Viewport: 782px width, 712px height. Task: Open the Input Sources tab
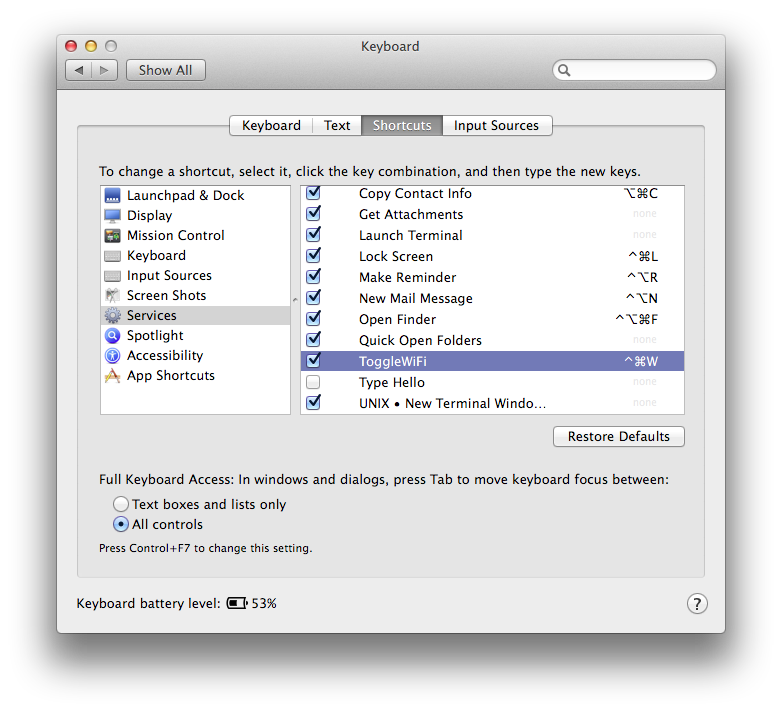497,125
